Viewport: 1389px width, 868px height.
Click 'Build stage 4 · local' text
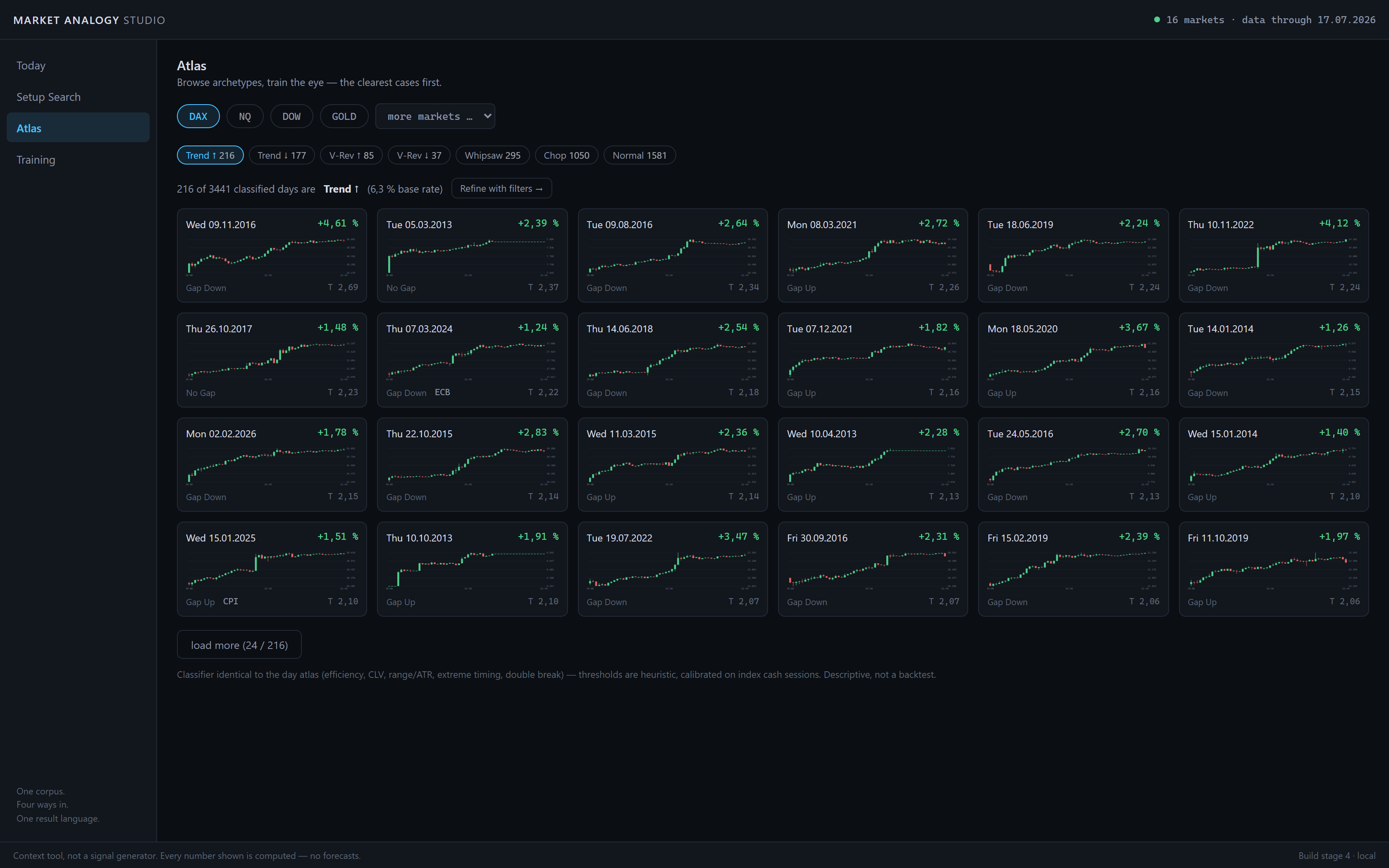(x=1337, y=855)
